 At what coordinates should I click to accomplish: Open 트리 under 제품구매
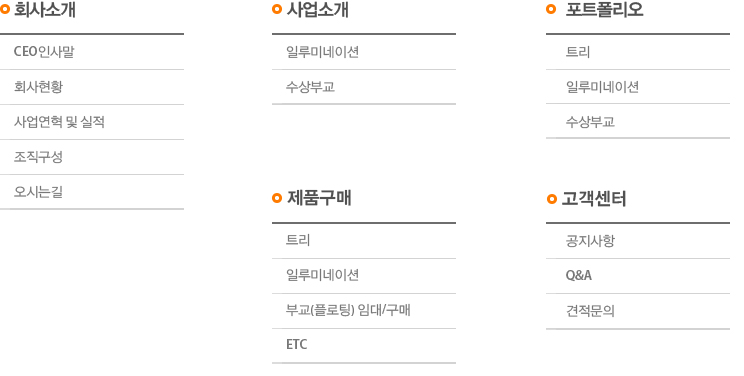click(364, 240)
